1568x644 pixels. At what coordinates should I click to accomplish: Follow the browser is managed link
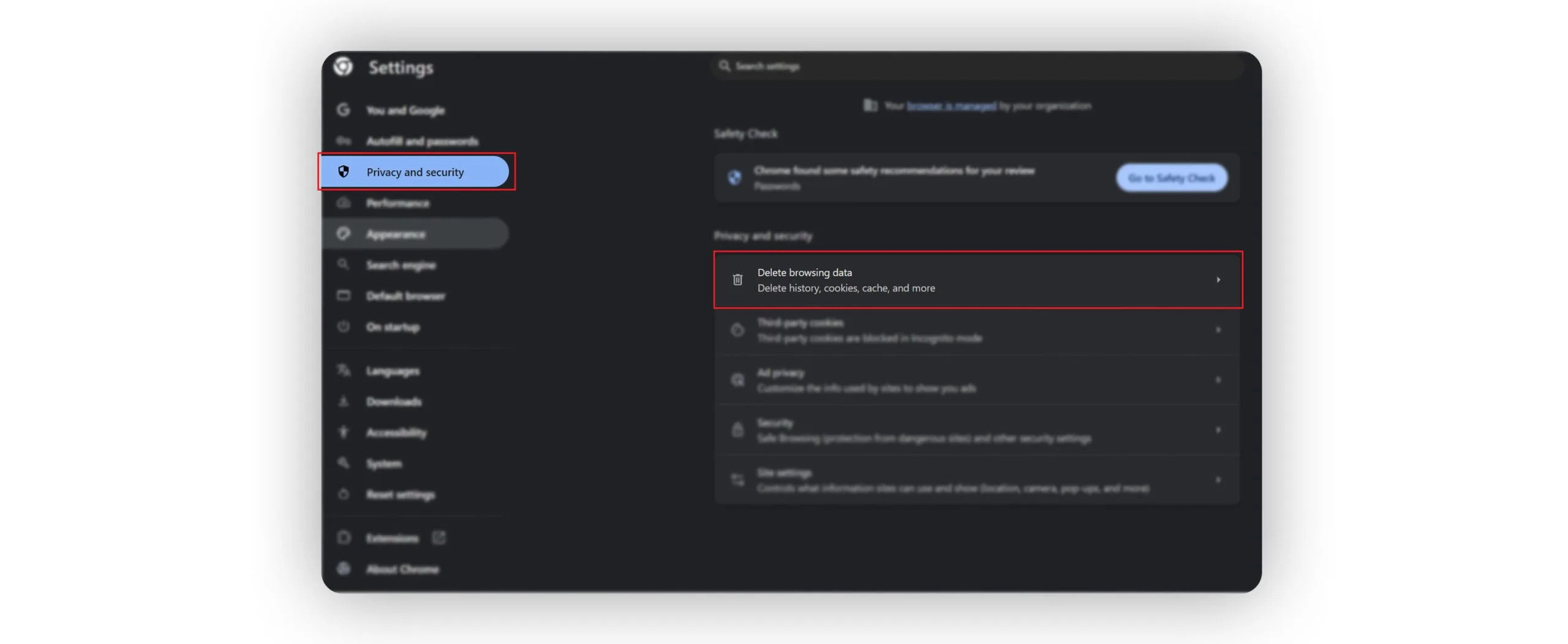click(951, 106)
